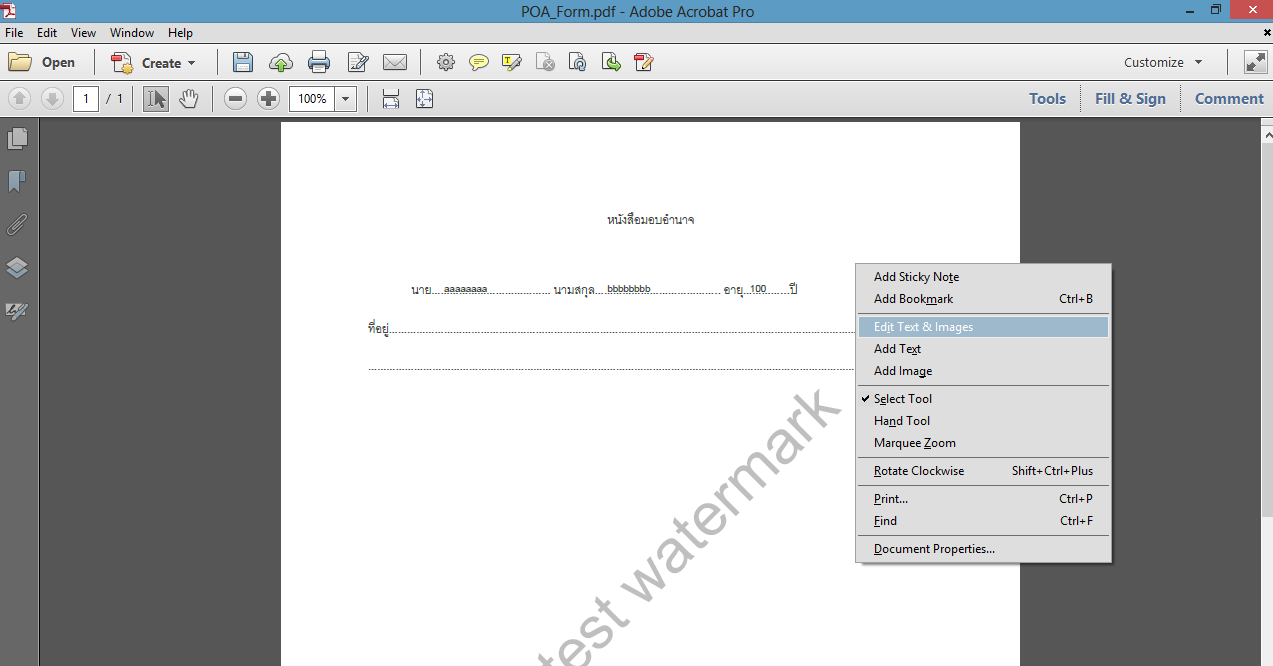
Task: Zoom out with the minus button
Action: [x=235, y=99]
